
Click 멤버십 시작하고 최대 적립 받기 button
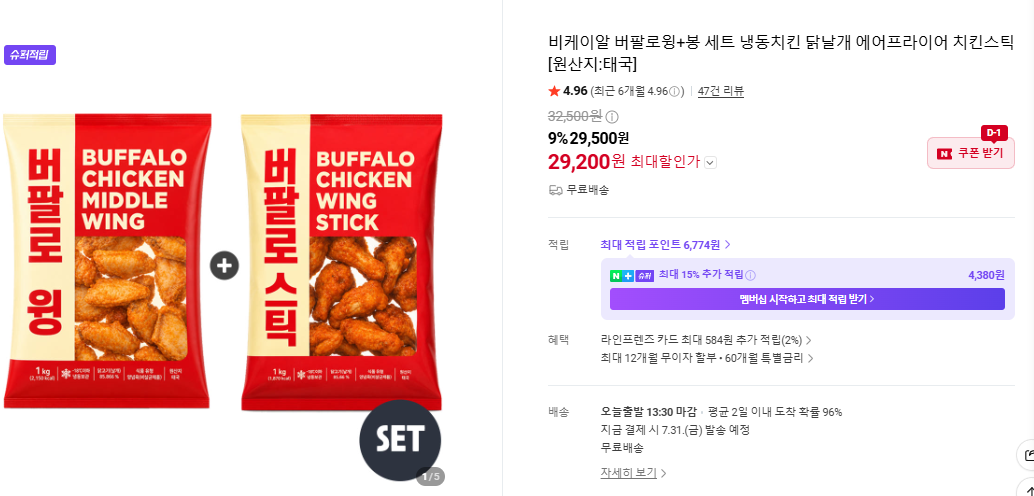[x=807, y=299]
